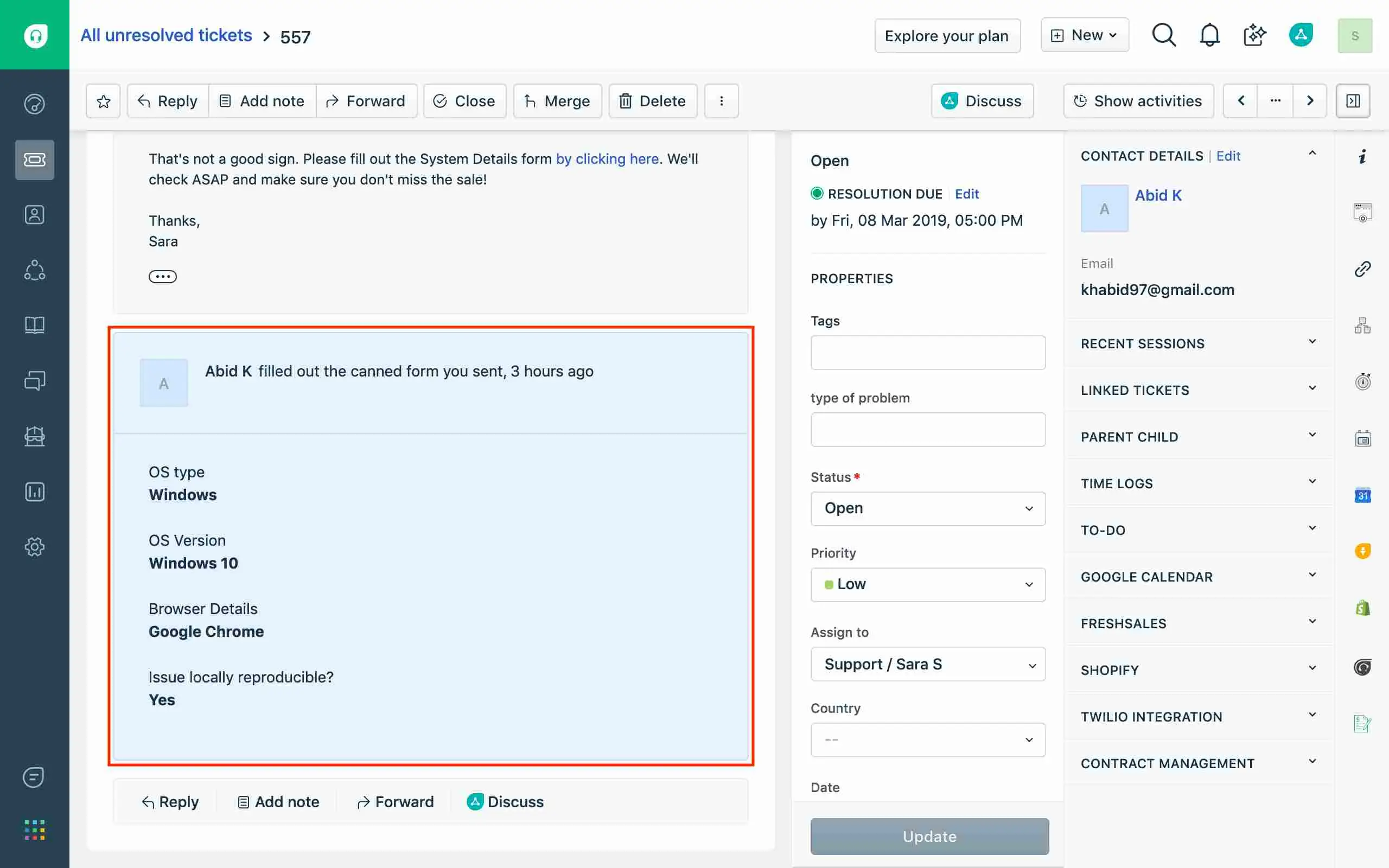Open All unresolved tickets breadcrumb
1389x868 pixels.
click(166, 36)
